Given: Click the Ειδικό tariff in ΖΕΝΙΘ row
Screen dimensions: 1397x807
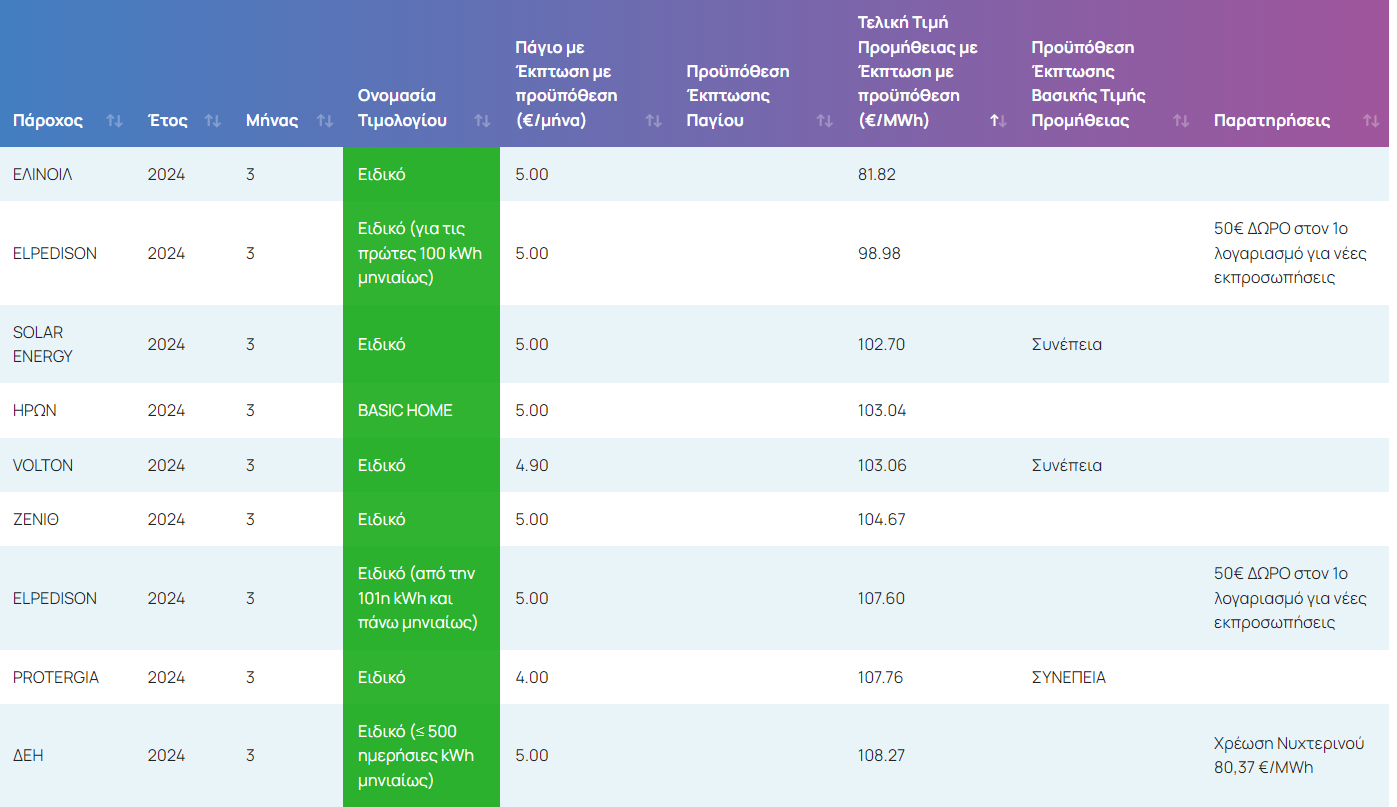Looking at the screenshot, I should click(381, 519).
